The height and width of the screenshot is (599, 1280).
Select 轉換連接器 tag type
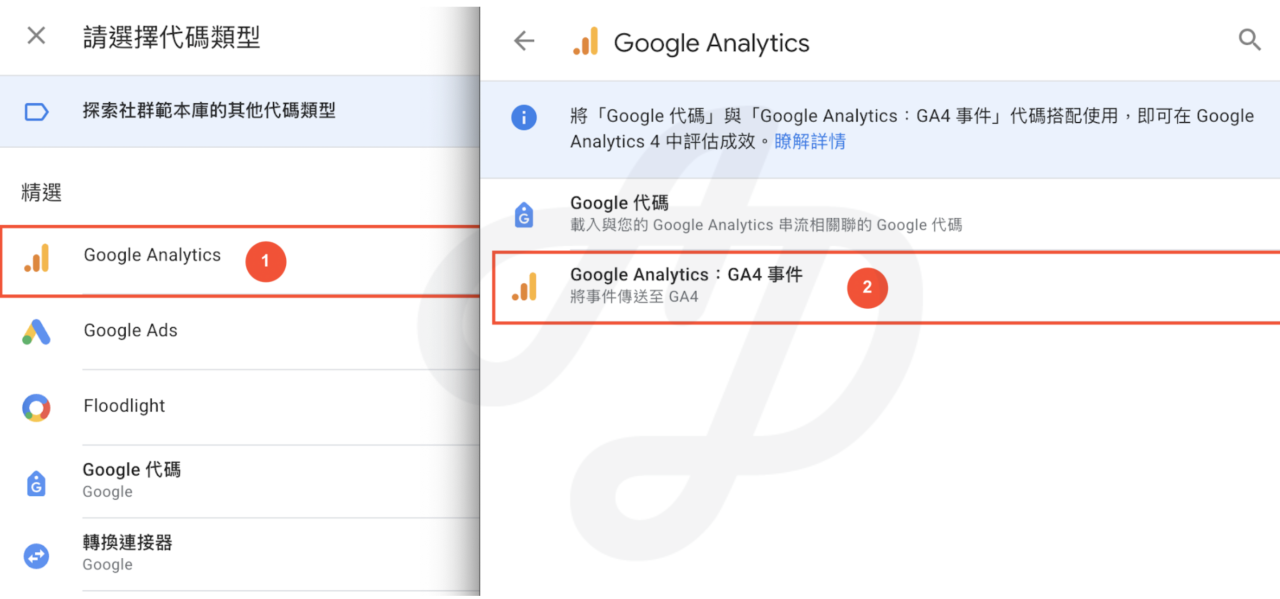[x=240, y=554]
